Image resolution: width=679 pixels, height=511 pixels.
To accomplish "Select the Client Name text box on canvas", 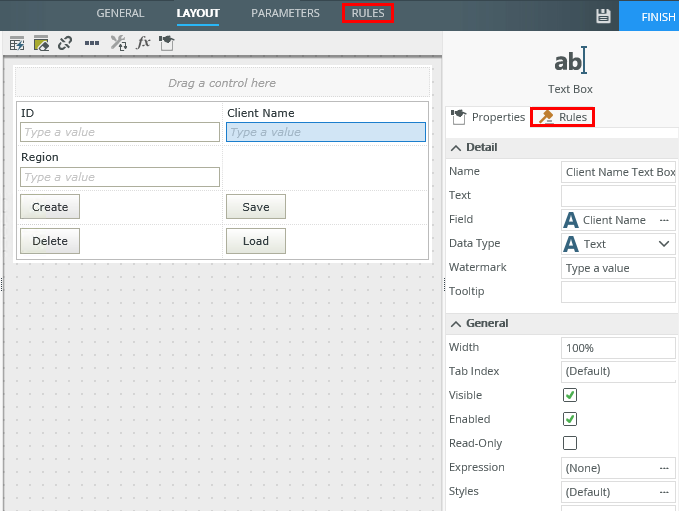I will point(326,132).
